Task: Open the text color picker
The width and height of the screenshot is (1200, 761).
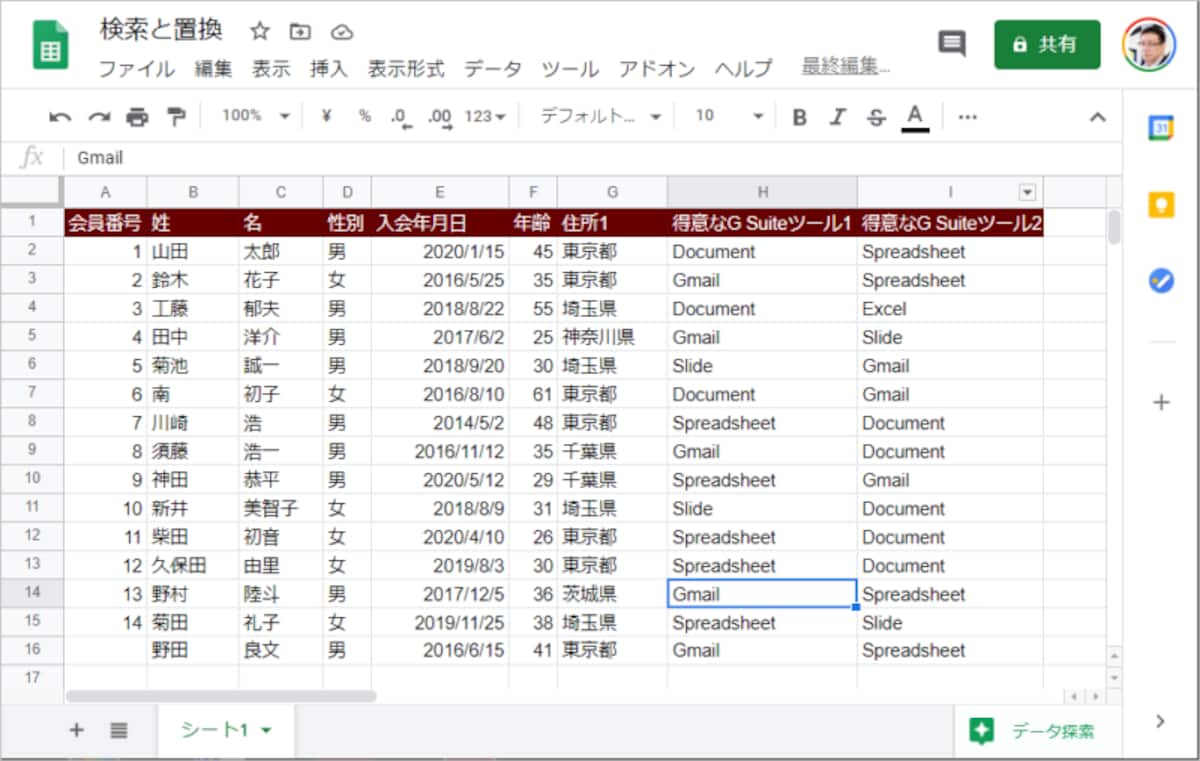Action: point(914,117)
